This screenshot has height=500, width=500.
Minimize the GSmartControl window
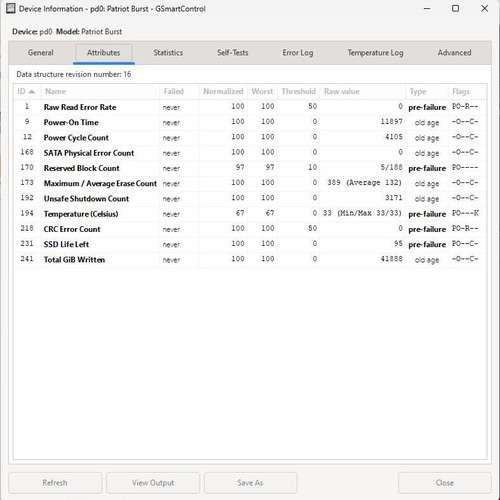[427, 9]
